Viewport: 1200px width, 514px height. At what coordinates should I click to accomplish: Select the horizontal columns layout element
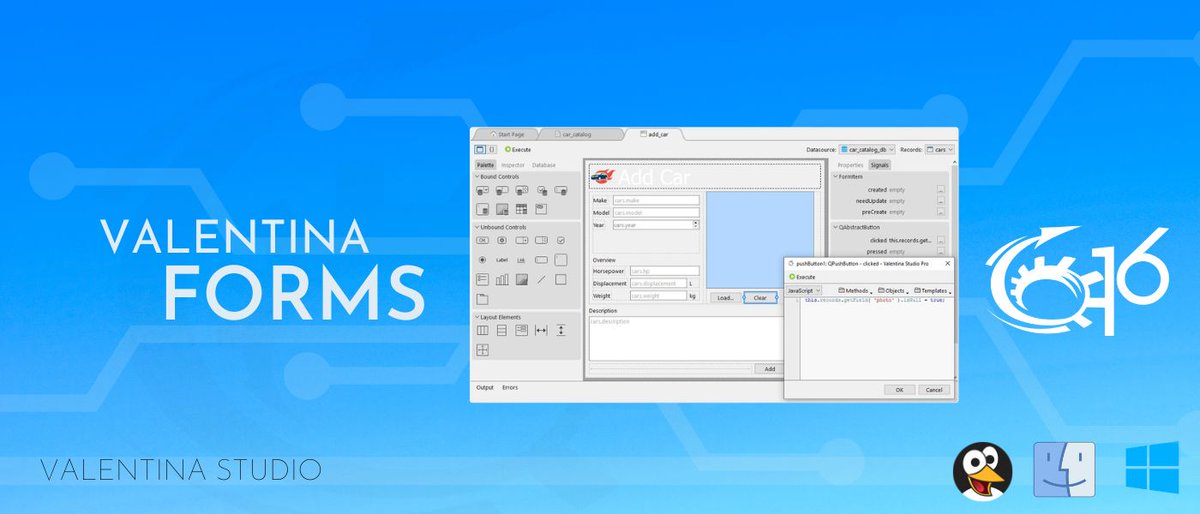483,330
